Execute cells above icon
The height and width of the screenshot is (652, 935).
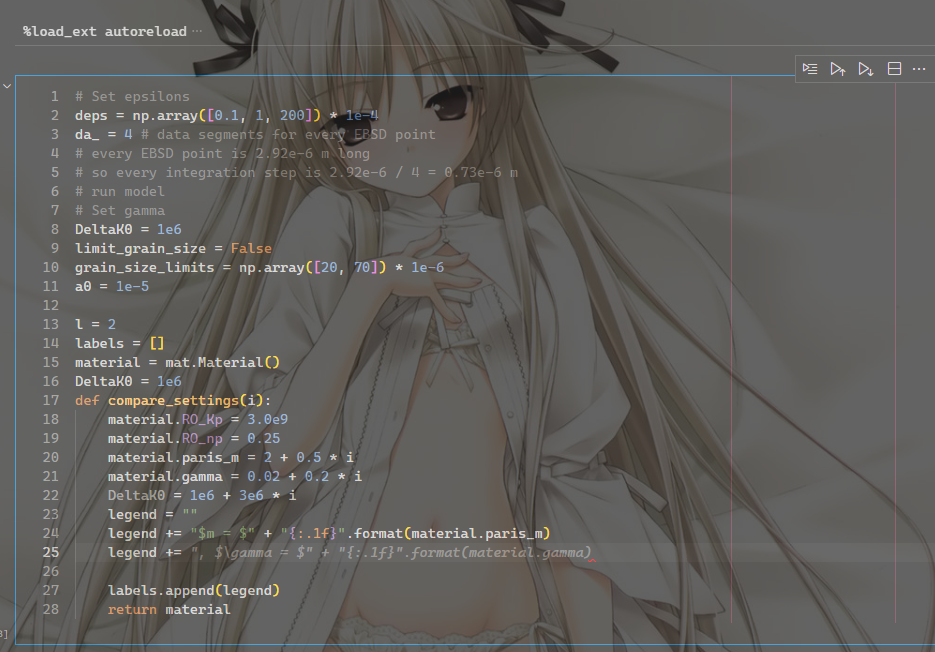click(838, 69)
